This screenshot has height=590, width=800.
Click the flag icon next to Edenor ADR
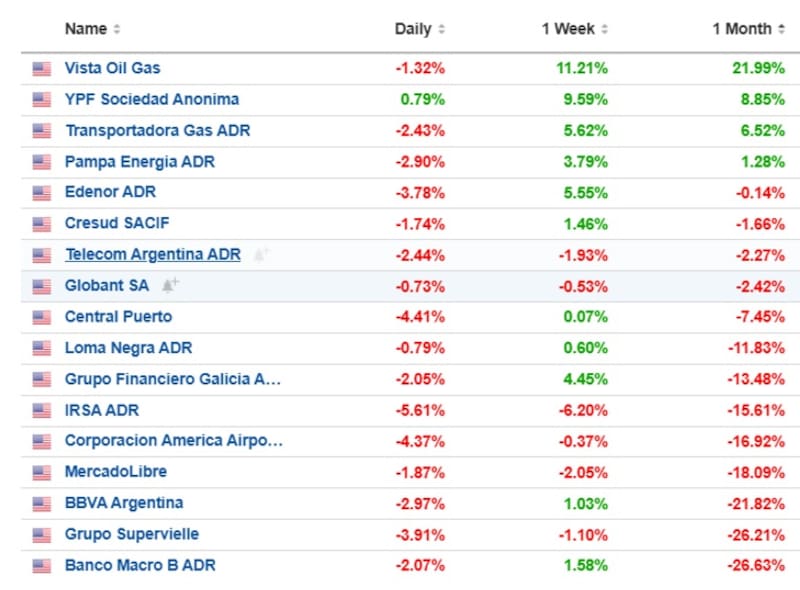click(41, 193)
